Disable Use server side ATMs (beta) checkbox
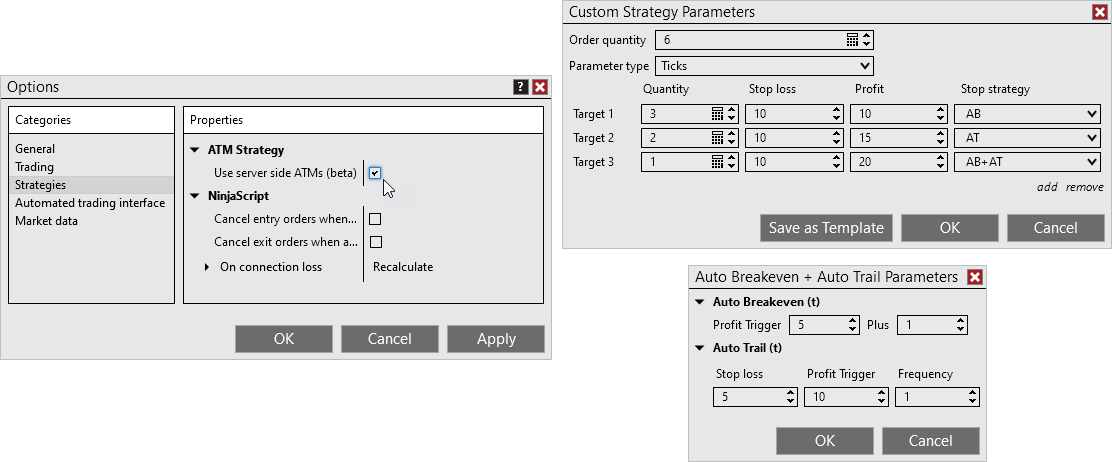The image size is (1112, 462). [x=375, y=173]
